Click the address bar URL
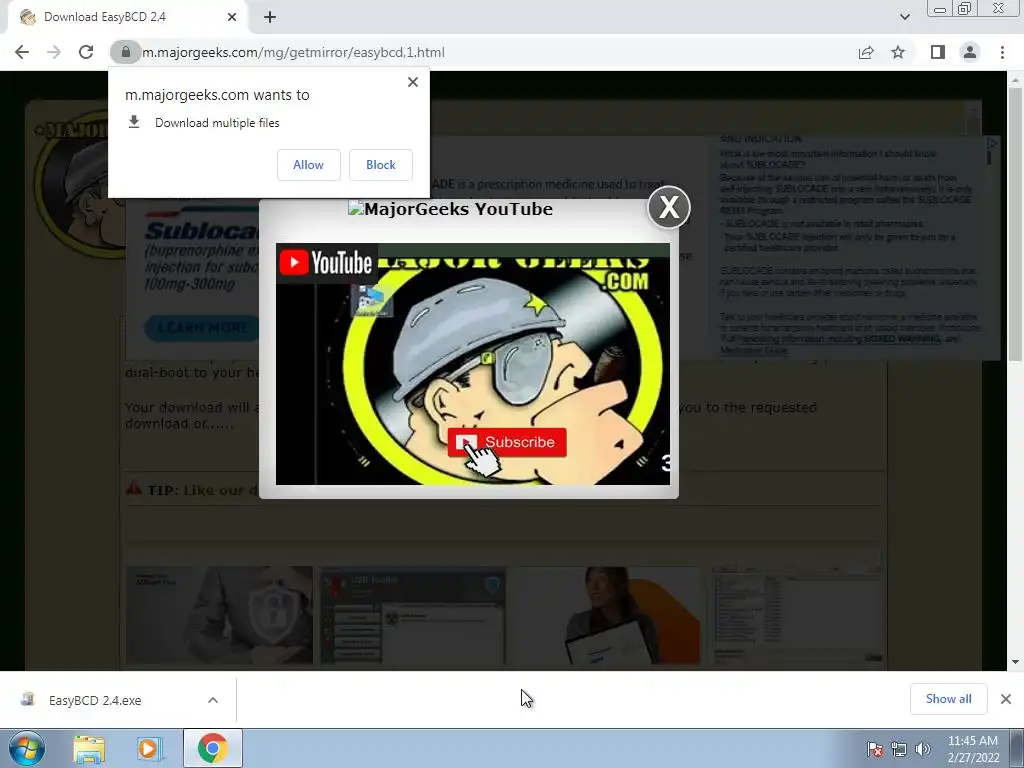Screen dimensions: 1024x768 [293, 52]
